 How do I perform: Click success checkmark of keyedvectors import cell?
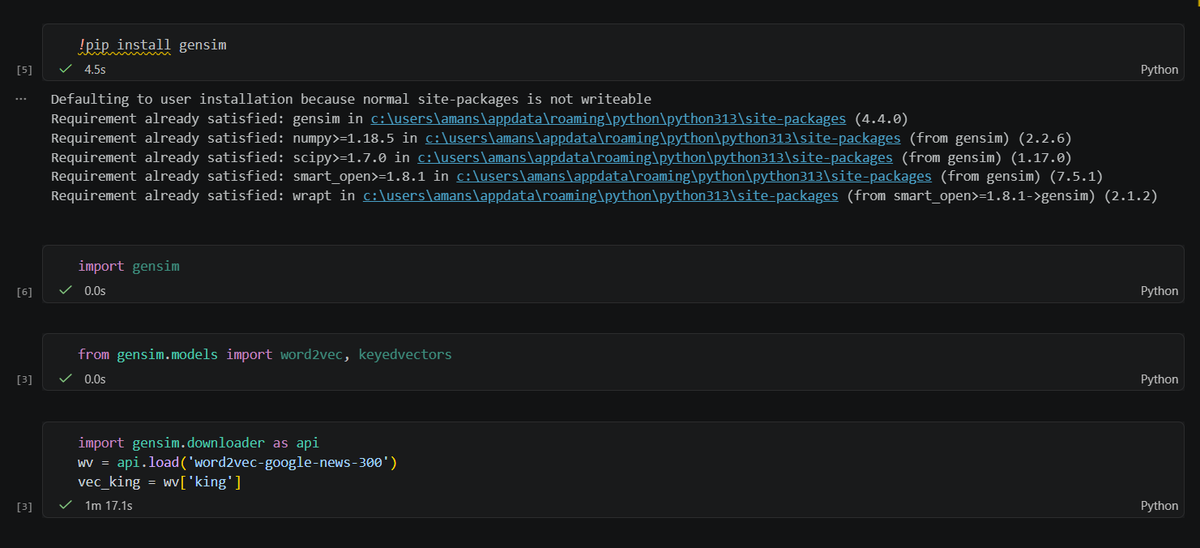click(x=66, y=379)
